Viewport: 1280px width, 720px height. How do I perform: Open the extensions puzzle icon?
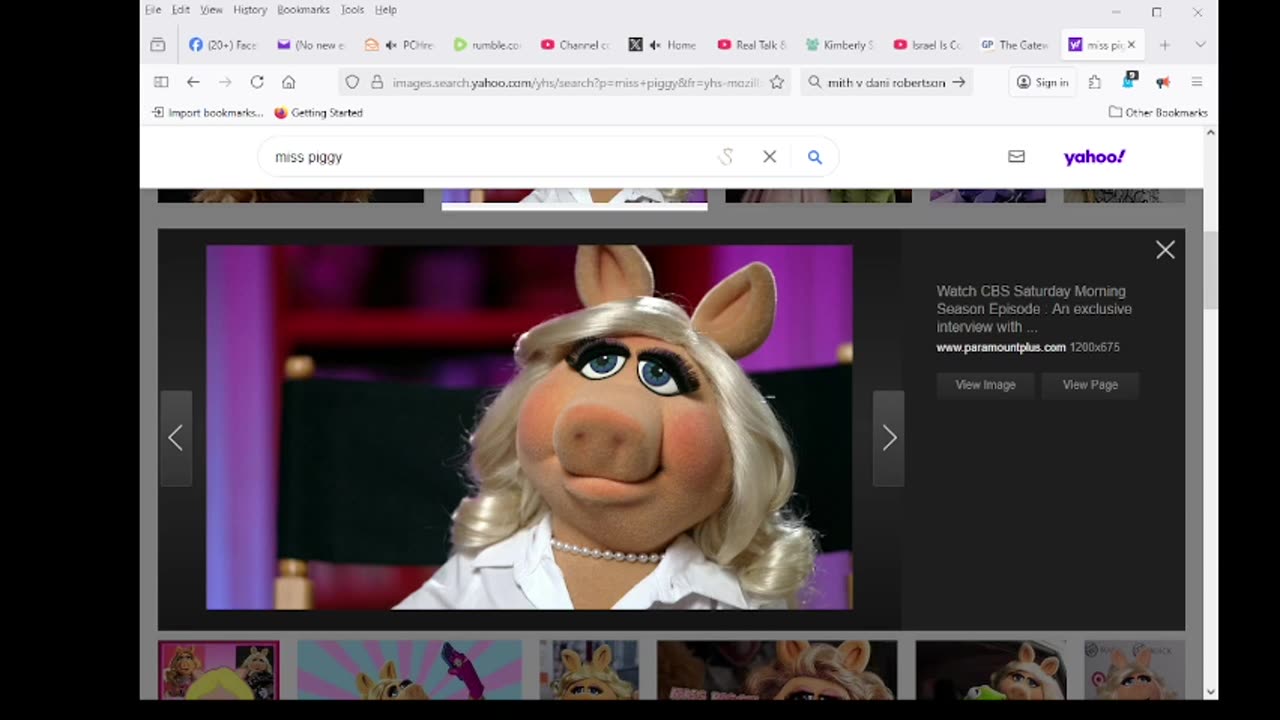click(1094, 82)
